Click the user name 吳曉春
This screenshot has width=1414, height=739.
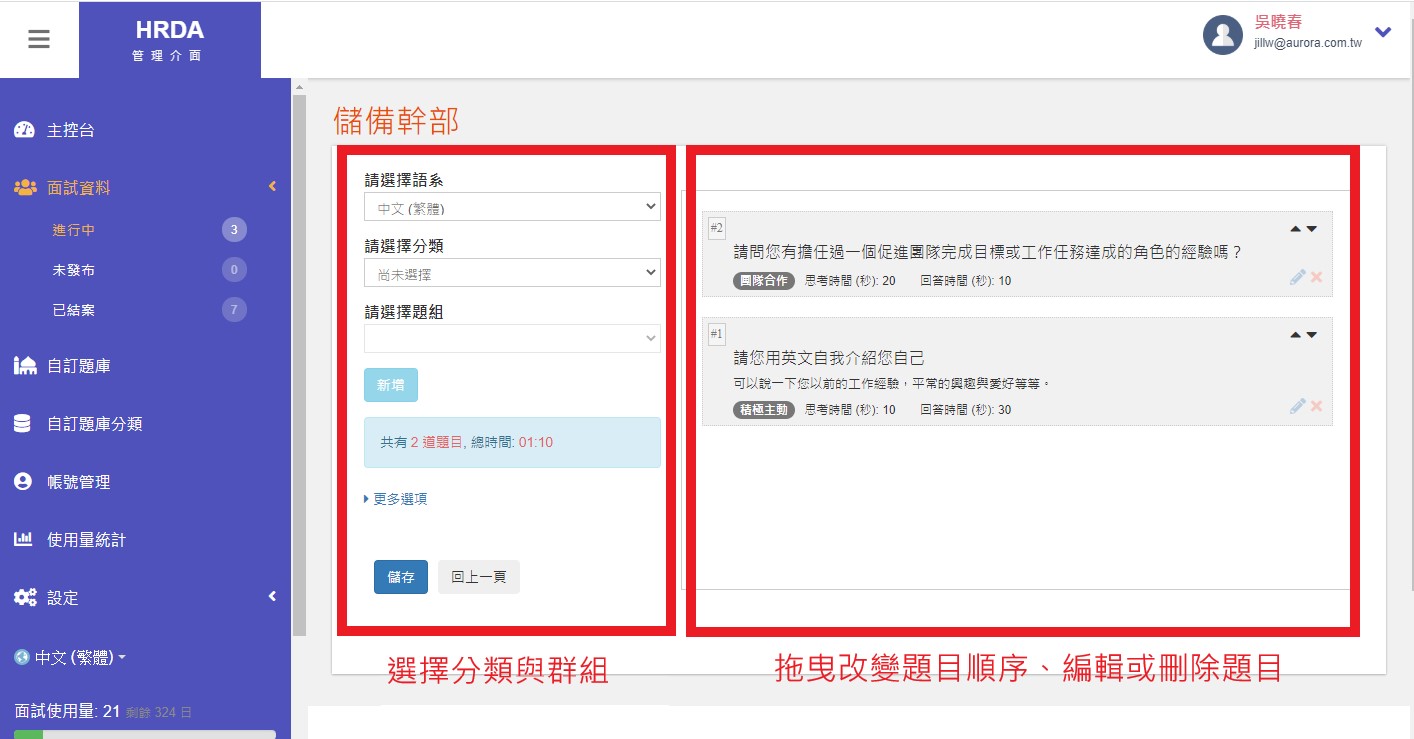coord(1278,23)
